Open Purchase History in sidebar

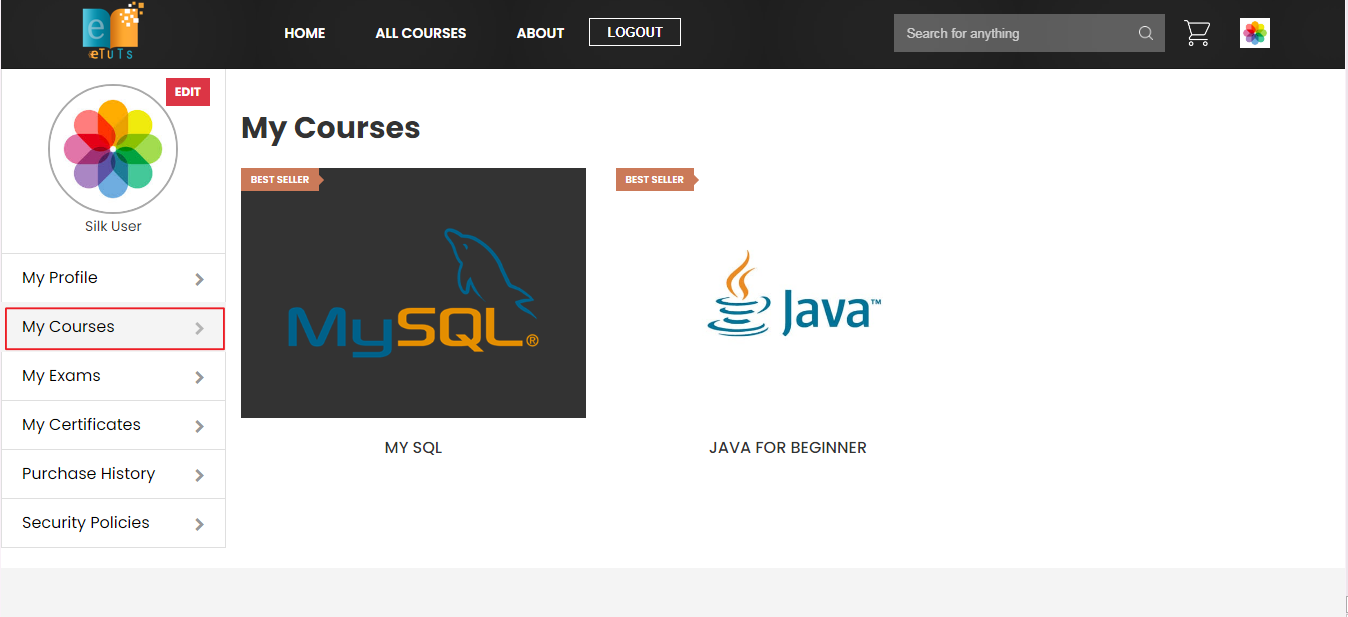tap(113, 474)
